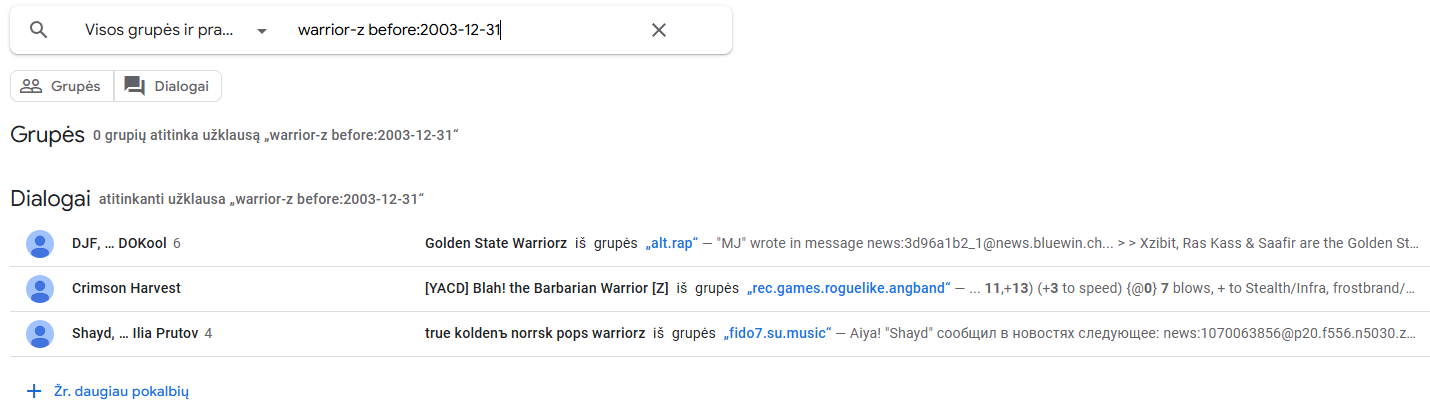Open the „rec.games.roguelike.angband“ group link
This screenshot has height=409, width=1430.
click(846, 288)
